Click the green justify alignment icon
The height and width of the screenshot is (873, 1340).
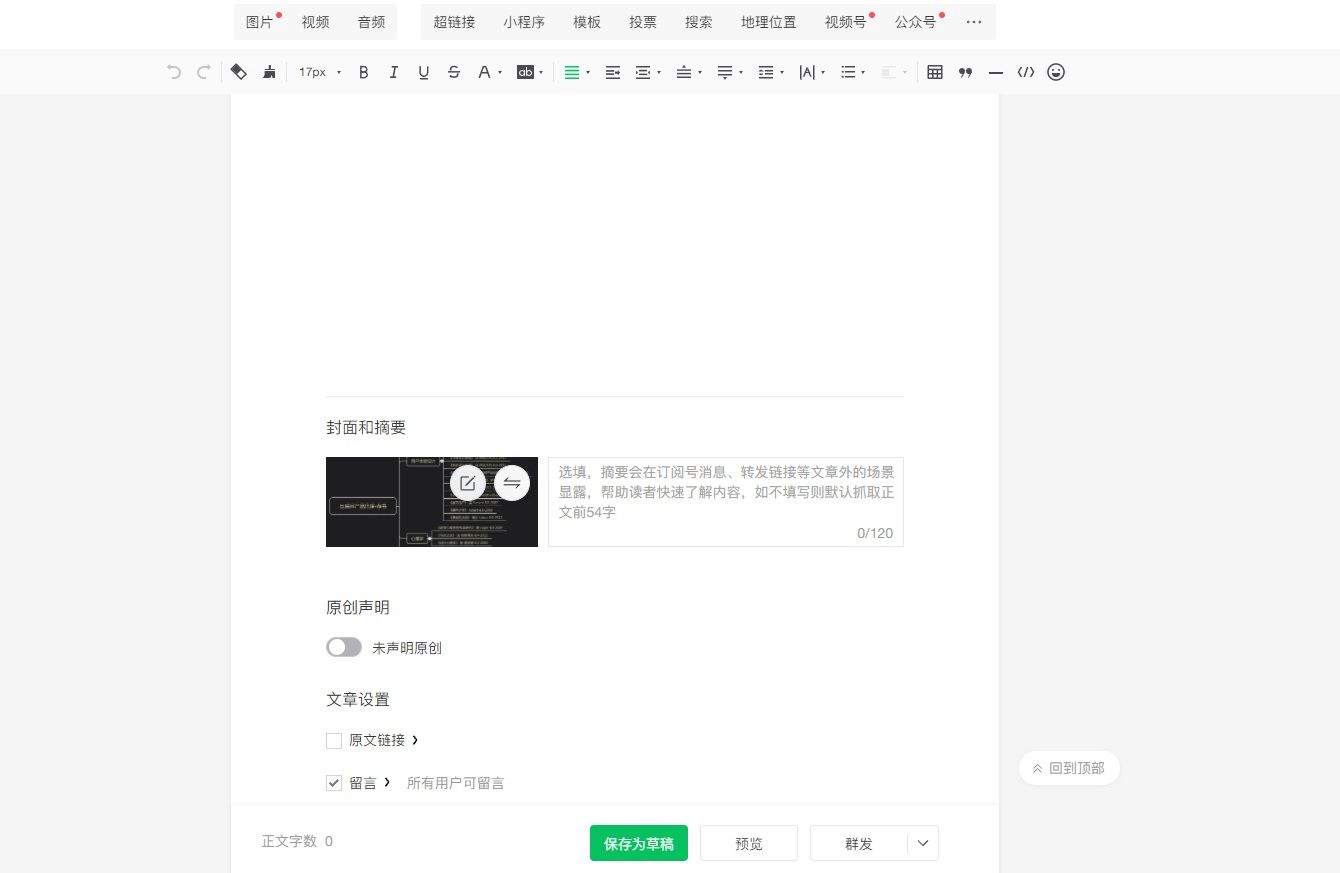pos(572,72)
